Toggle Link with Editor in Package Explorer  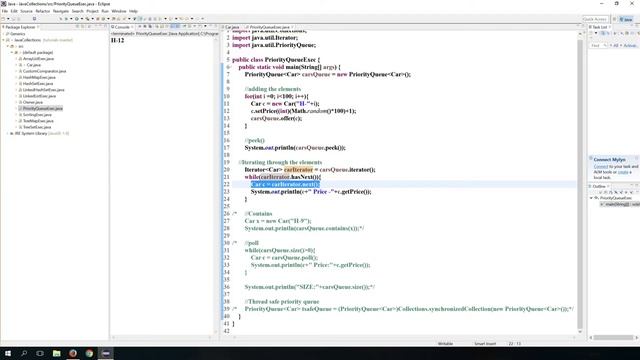[x=82, y=27]
